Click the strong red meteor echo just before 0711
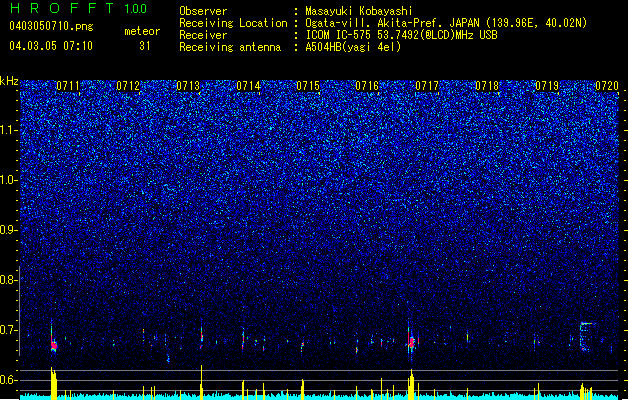Image resolution: width=629 pixels, height=400 pixels. click(54, 345)
